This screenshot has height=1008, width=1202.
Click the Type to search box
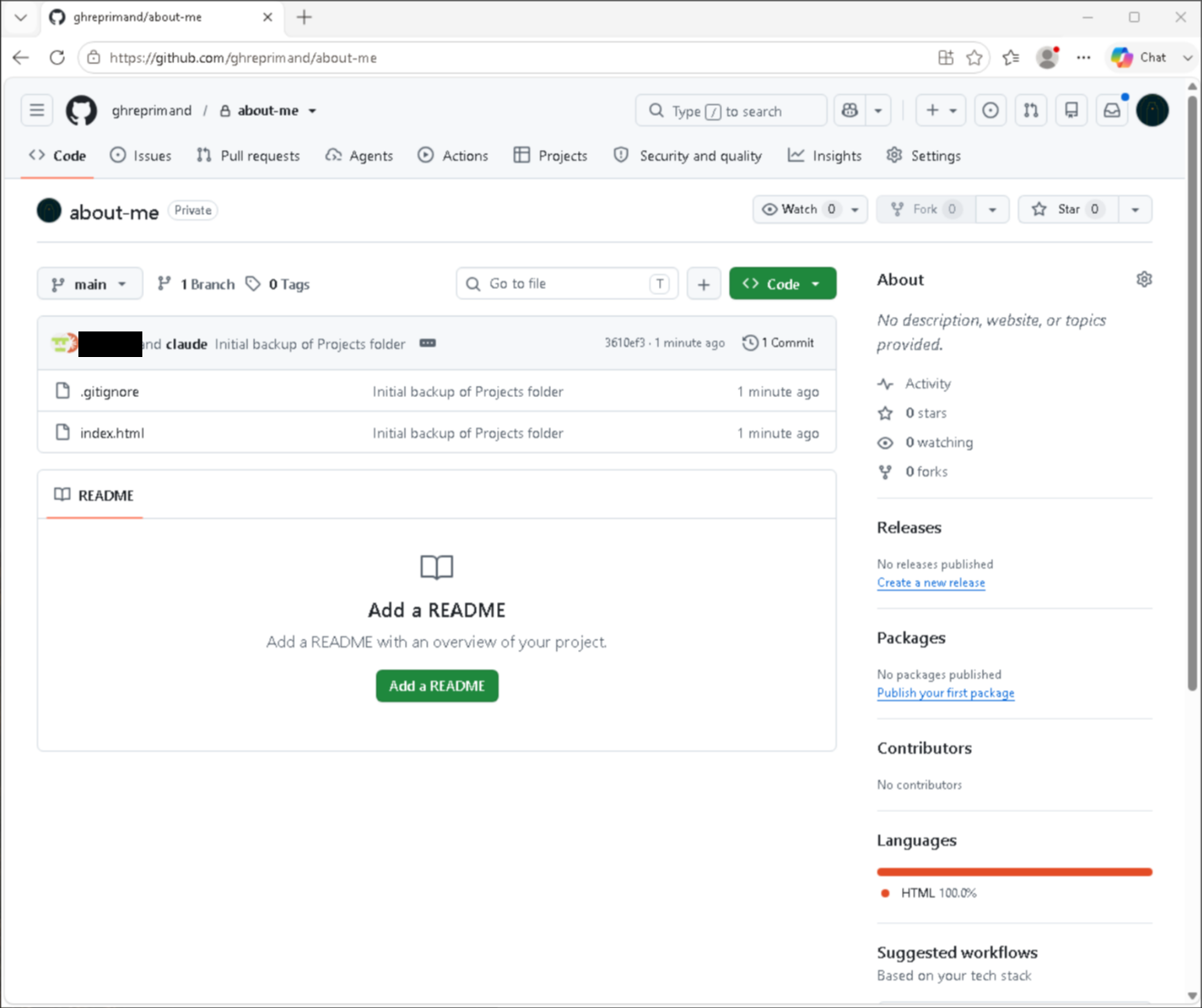pos(731,111)
